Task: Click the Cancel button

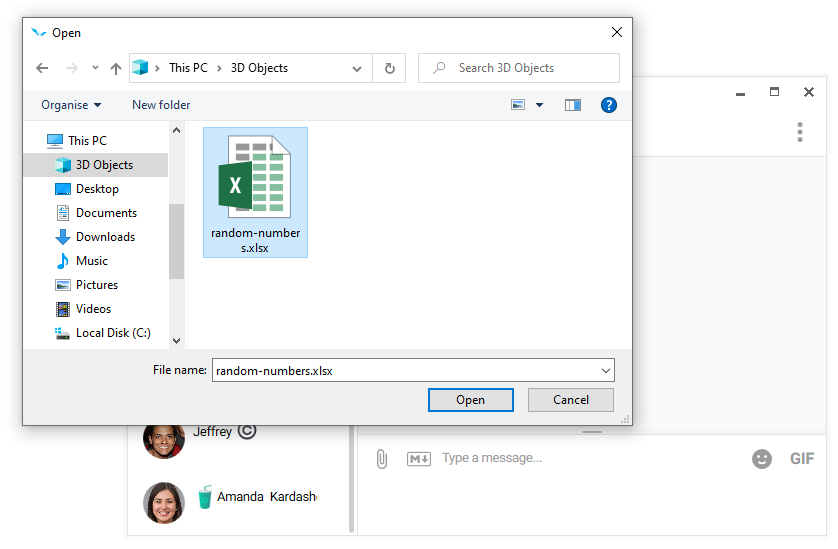Action: (571, 400)
